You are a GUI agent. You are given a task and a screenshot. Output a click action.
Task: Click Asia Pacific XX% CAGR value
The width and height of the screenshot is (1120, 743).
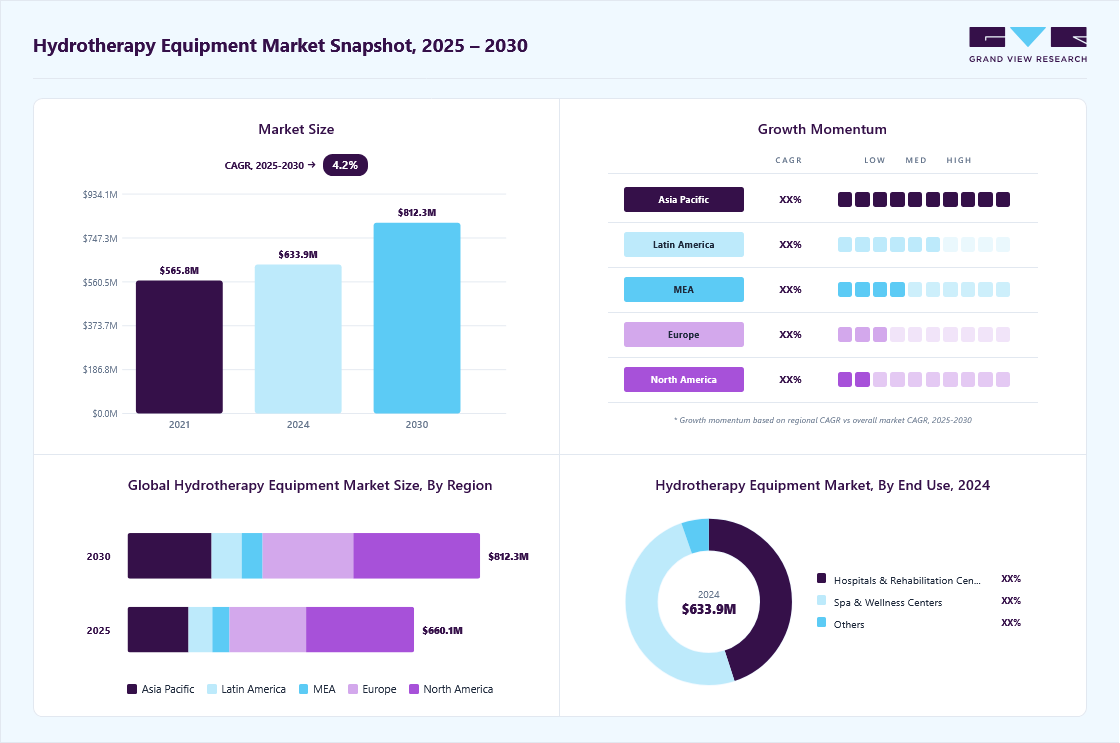click(790, 199)
